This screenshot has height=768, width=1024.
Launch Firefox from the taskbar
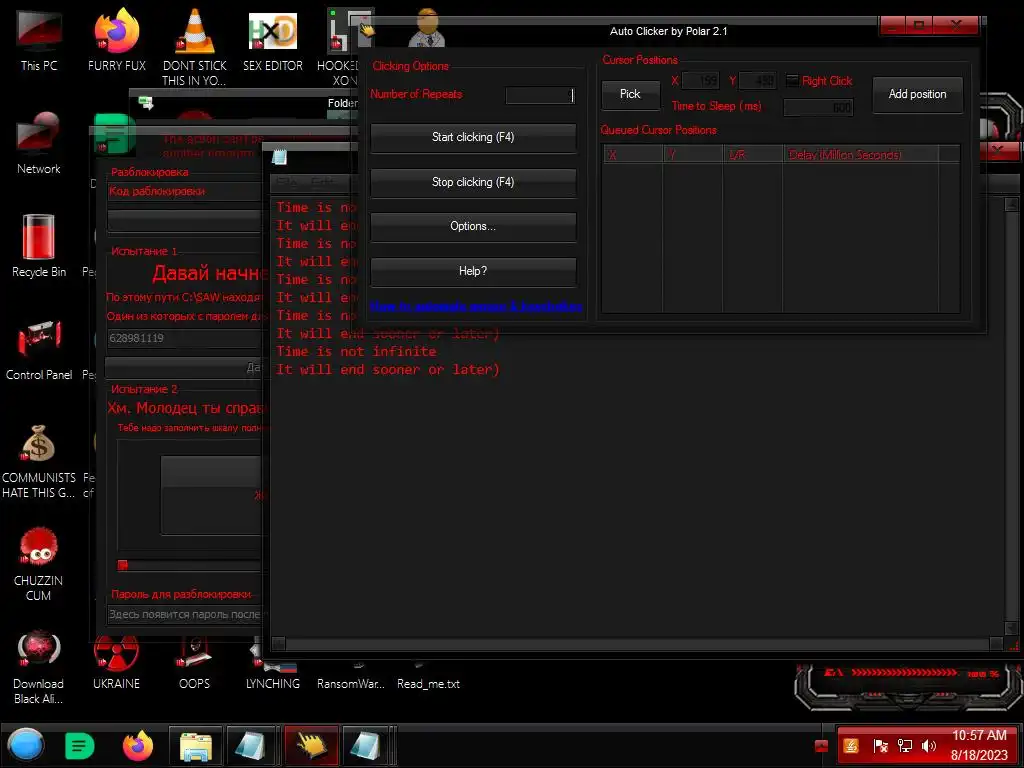tap(138, 746)
